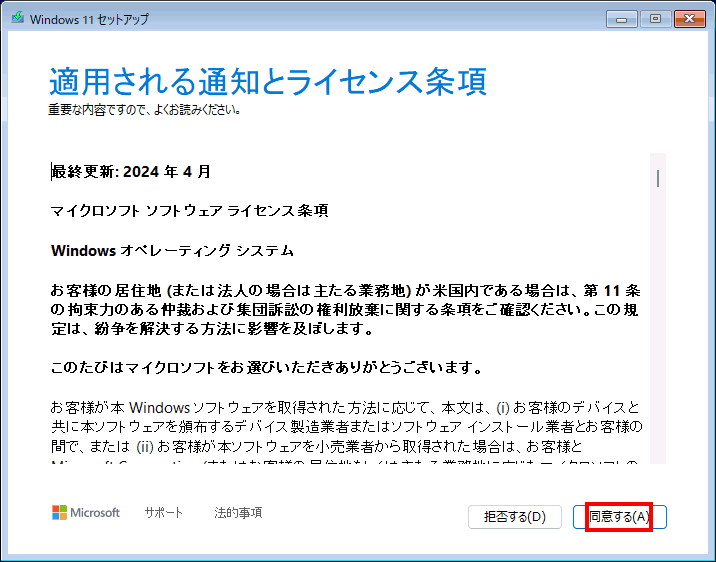Click the 同意する(A) accept button
Image resolution: width=716 pixels, height=562 pixels.
click(620, 517)
